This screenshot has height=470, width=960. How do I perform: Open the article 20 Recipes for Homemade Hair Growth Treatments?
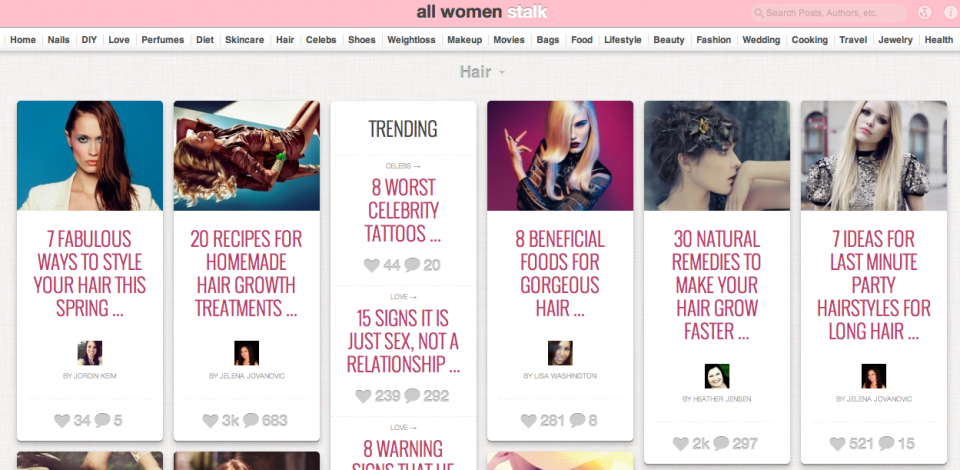(x=246, y=273)
